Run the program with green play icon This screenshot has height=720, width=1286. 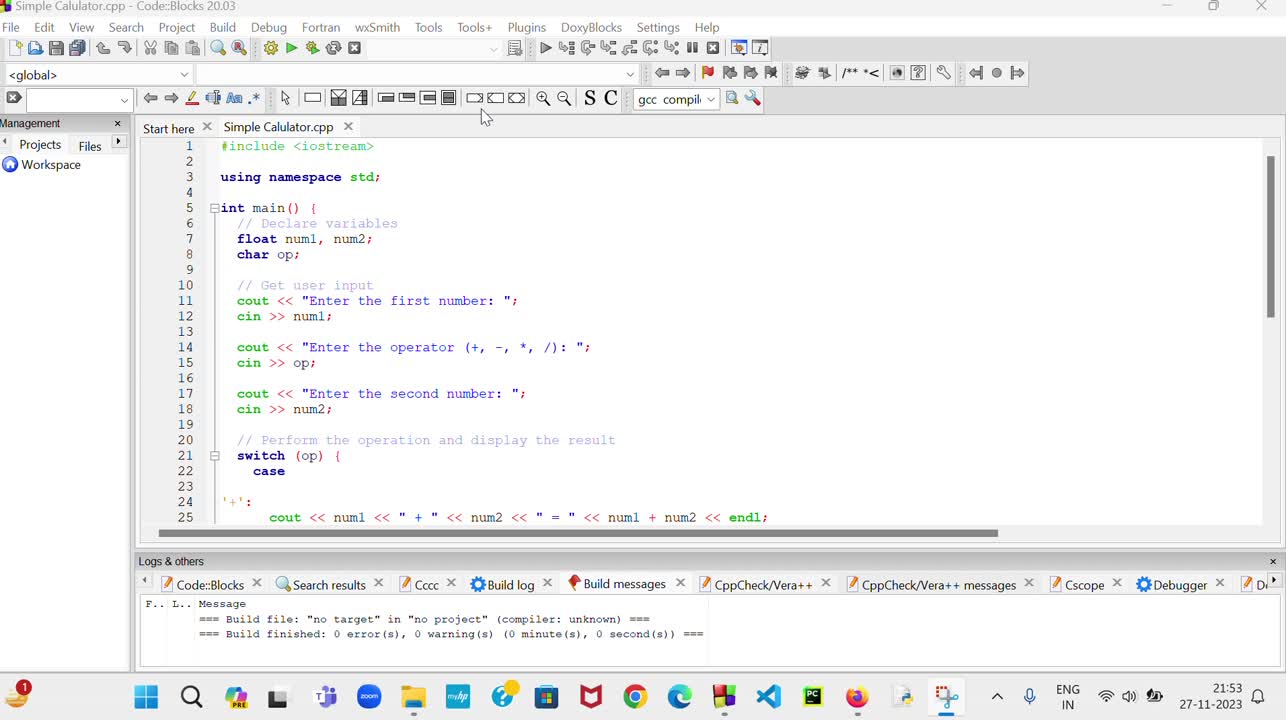click(x=291, y=48)
